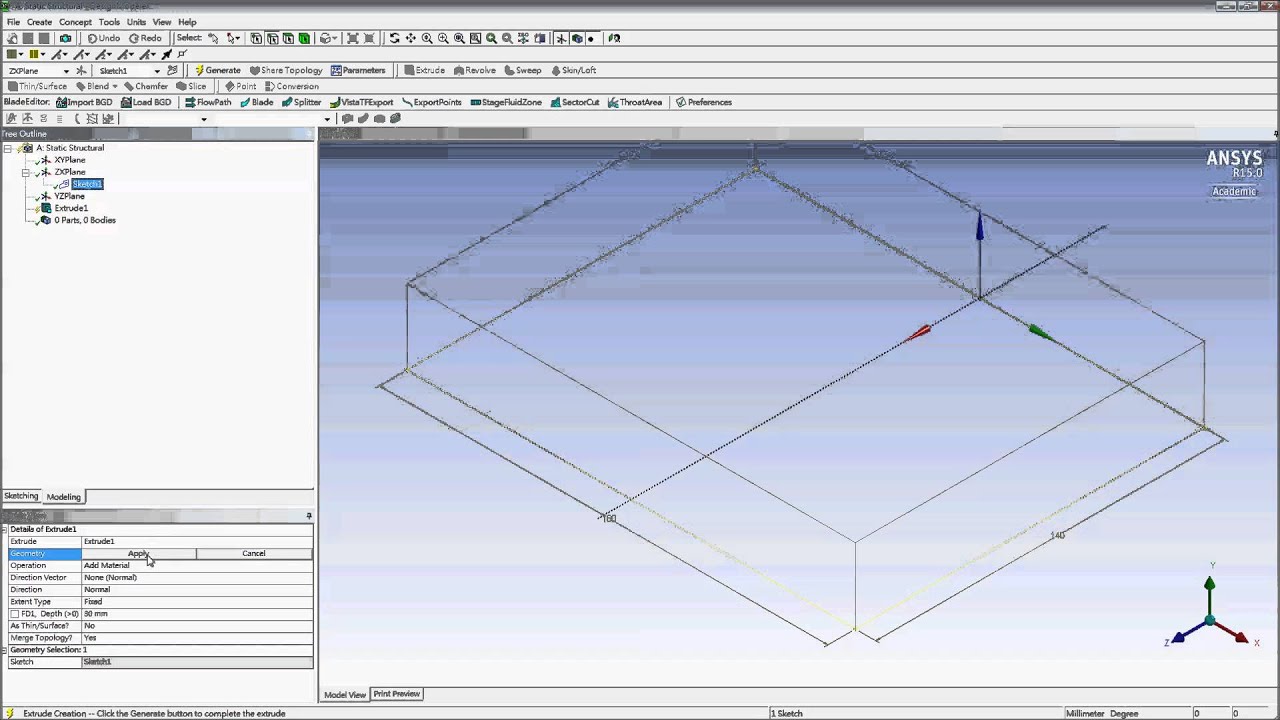Select the Extrude tool in toolbar
The height and width of the screenshot is (720, 1280).
coord(424,70)
